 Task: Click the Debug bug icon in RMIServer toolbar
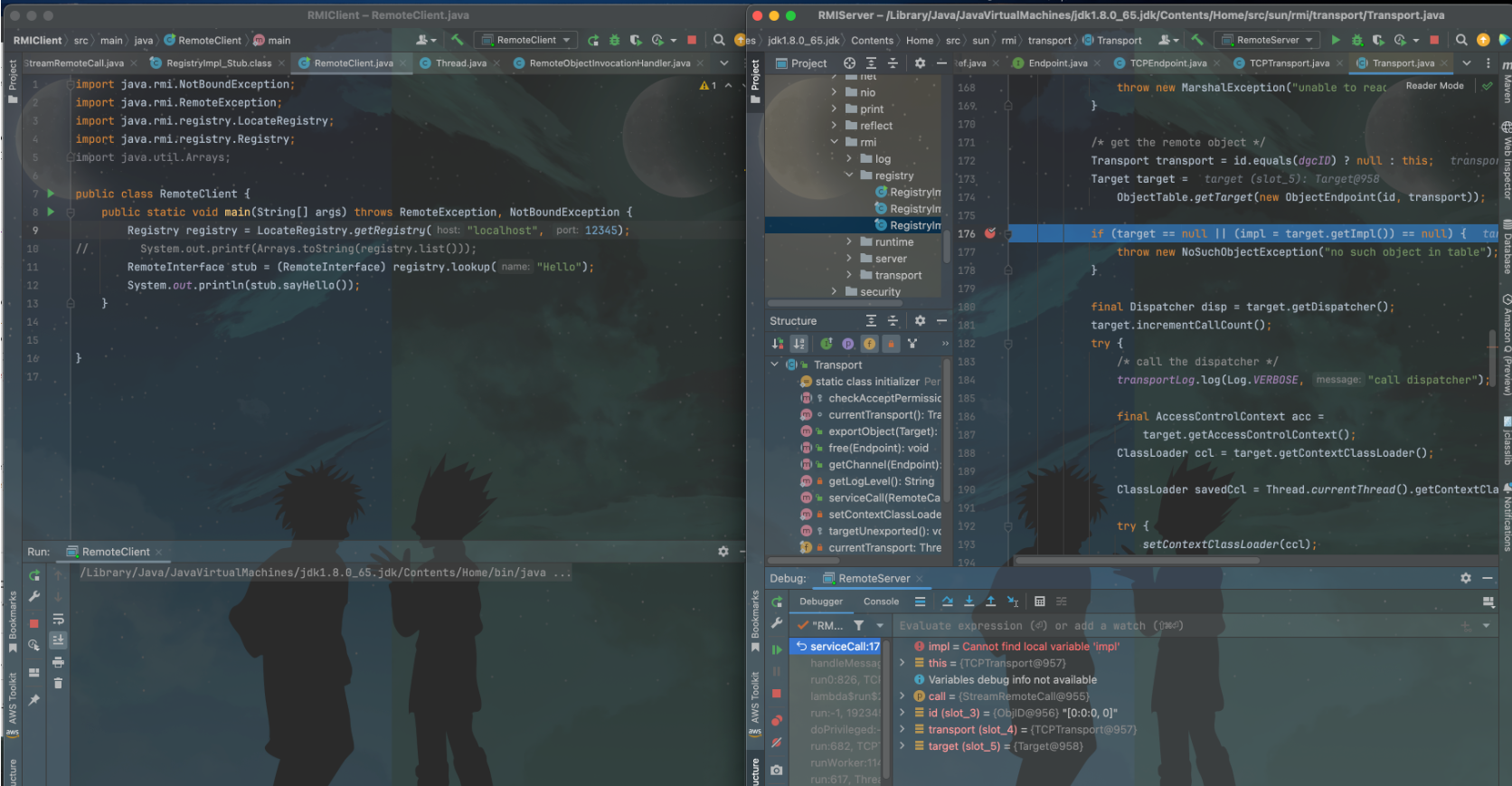coord(1356,40)
